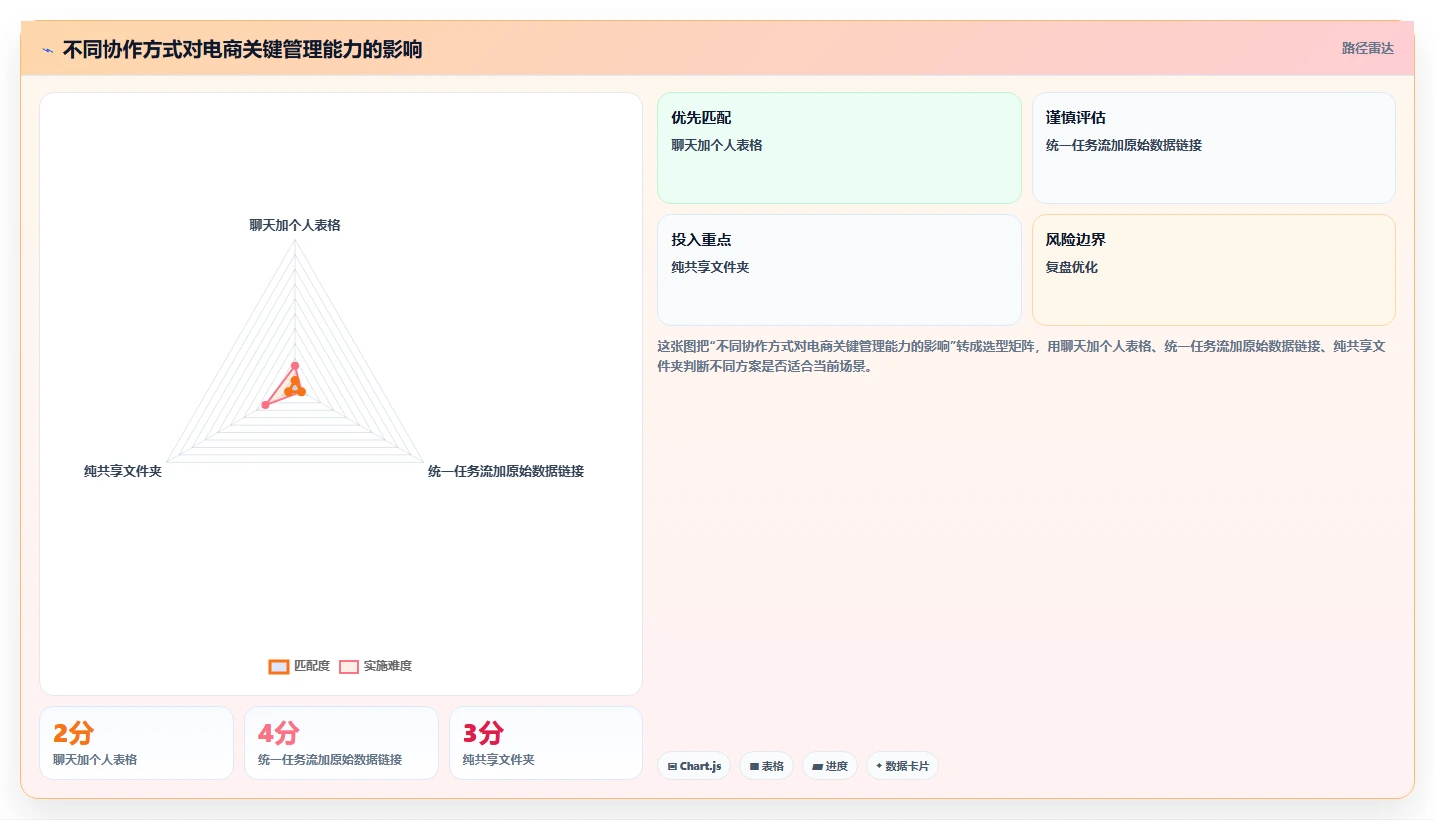Click the 4分 score value

pos(278,733)
